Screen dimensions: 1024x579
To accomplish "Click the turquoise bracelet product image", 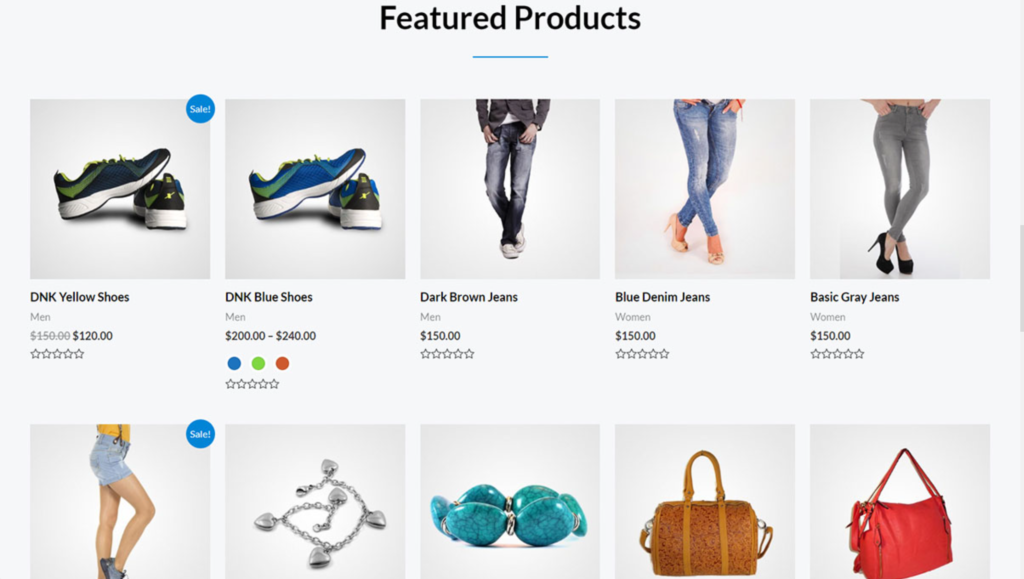I will pyautogui.click(x=510, y=501).
